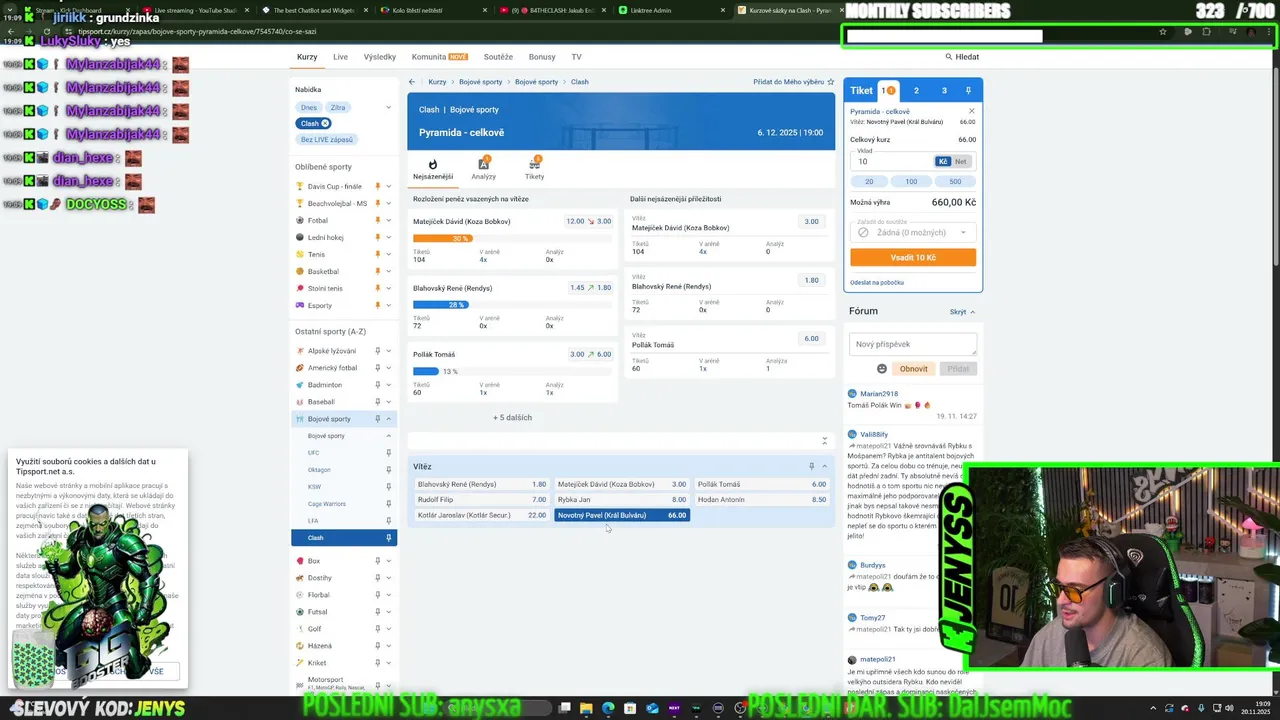This screenshot has height=720, width=1280.
Task: Pin the KSW league
Action: point(389,487)
